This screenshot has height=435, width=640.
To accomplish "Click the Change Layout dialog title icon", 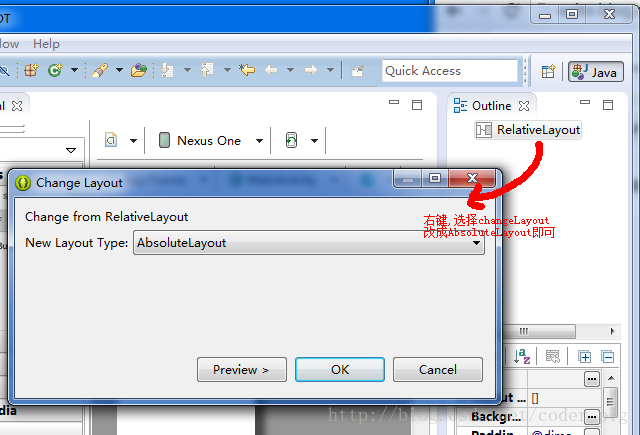I will pyautogui.click(x=23, y=183).
